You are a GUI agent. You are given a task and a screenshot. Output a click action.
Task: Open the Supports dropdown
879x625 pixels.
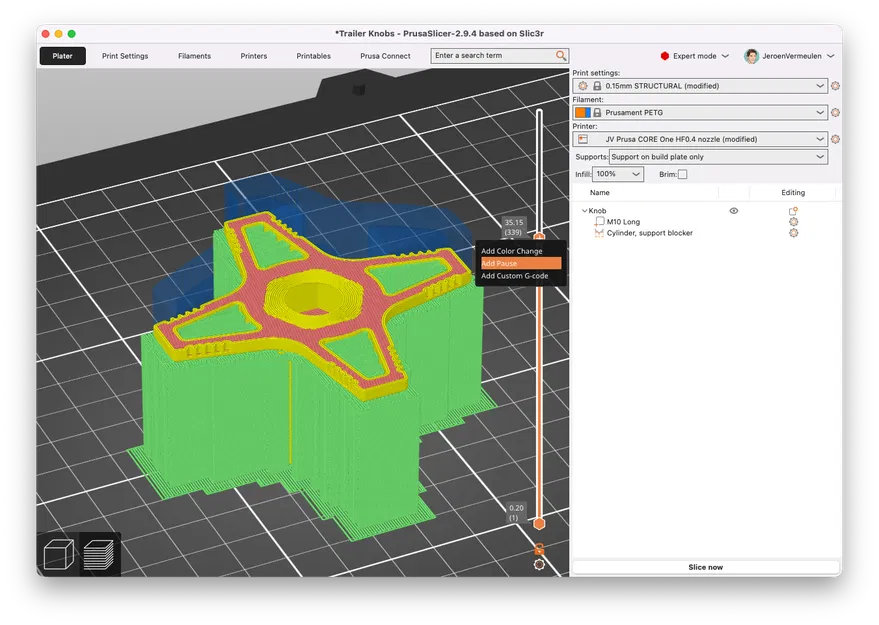pyautogui.click(x=718, y=157)
